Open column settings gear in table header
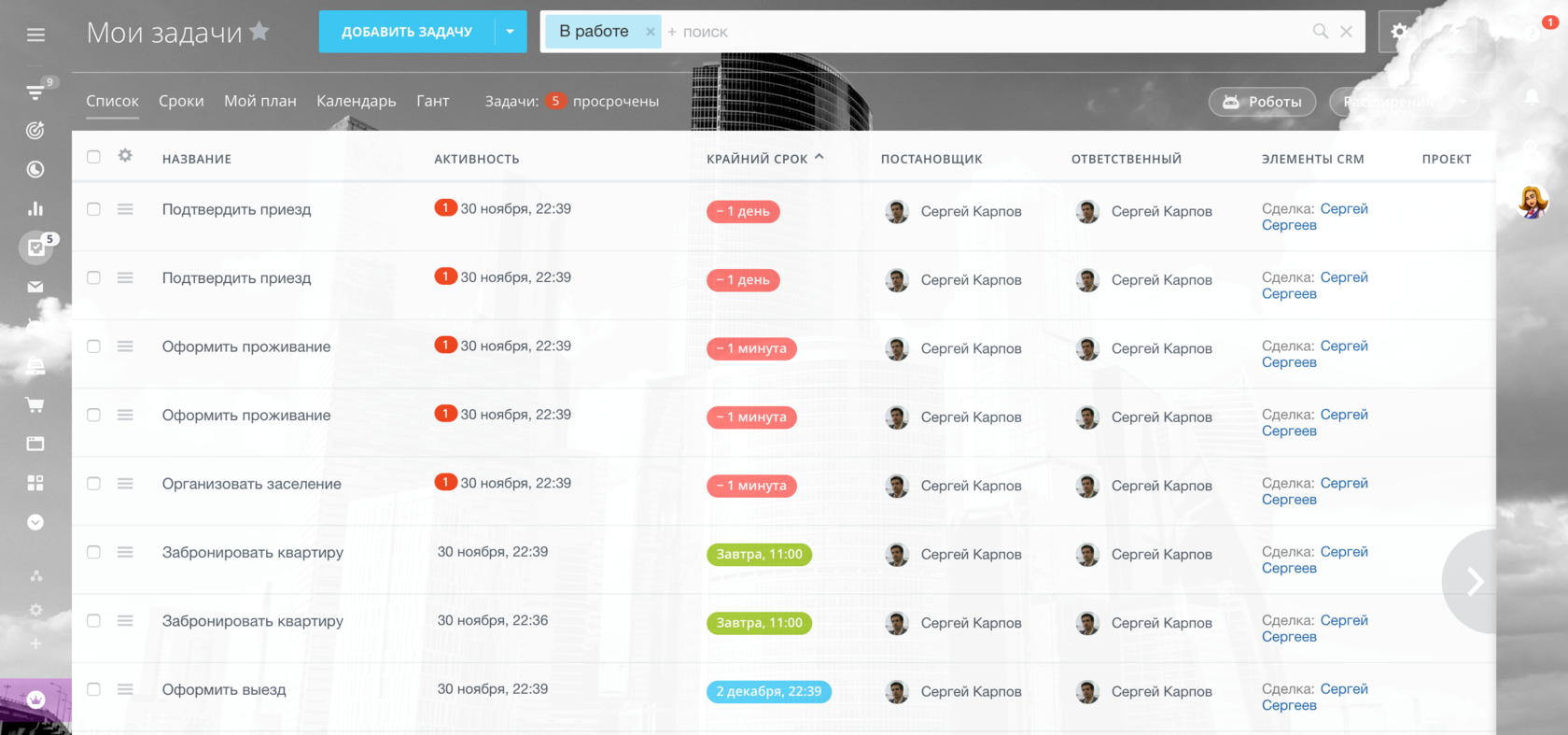This screenshot has height=735, width=1568. (x=125, y=156)
